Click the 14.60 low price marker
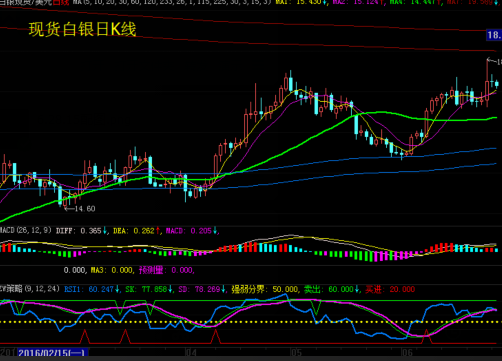This screenshot has width=502, height=361. pos(80,209)
